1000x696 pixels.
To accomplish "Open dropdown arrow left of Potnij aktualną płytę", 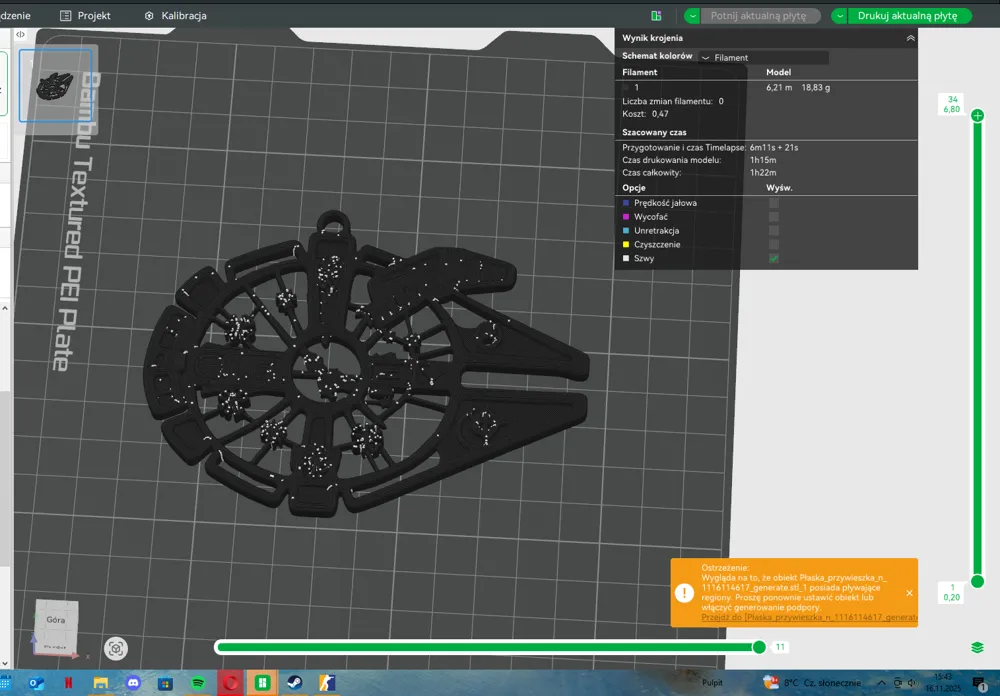I will [x=692, y=15].
